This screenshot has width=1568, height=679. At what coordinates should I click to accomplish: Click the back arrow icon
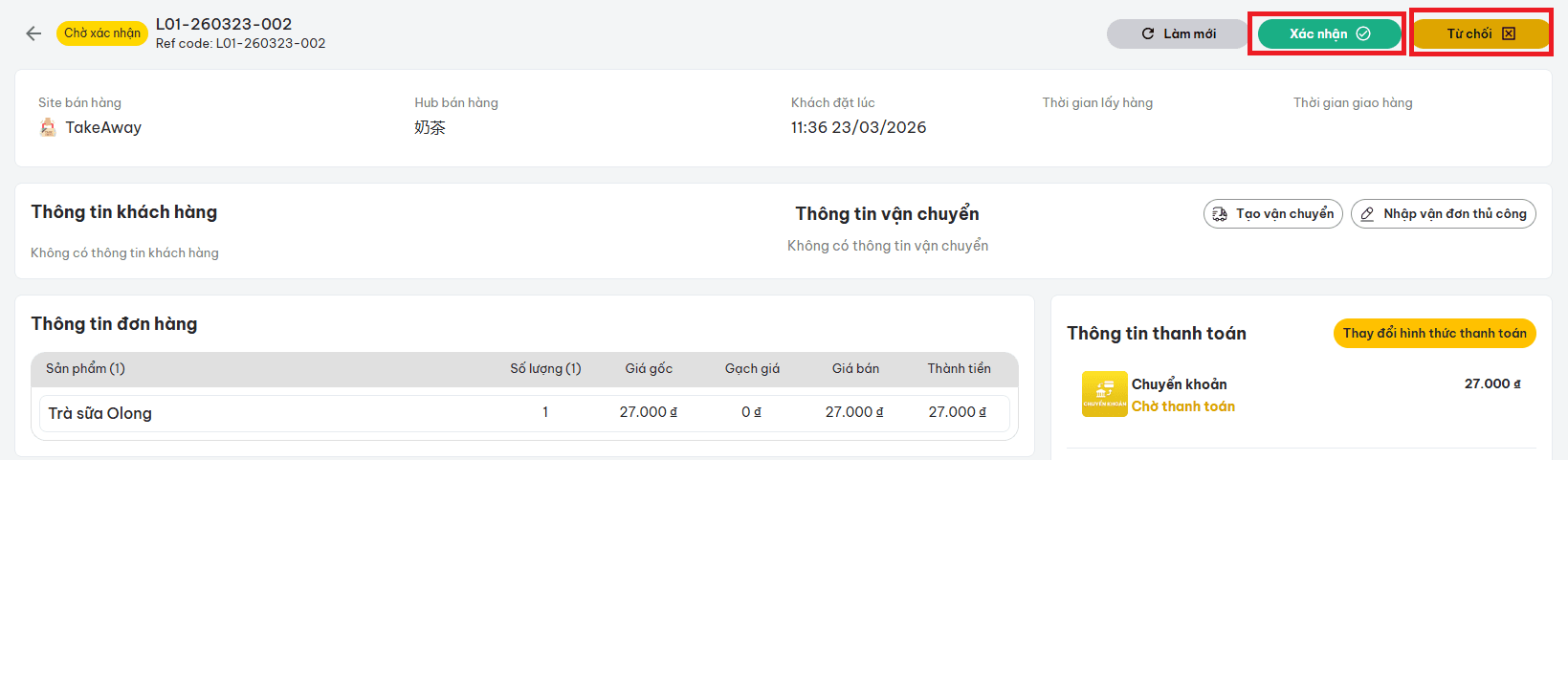(x=33, y=33)
